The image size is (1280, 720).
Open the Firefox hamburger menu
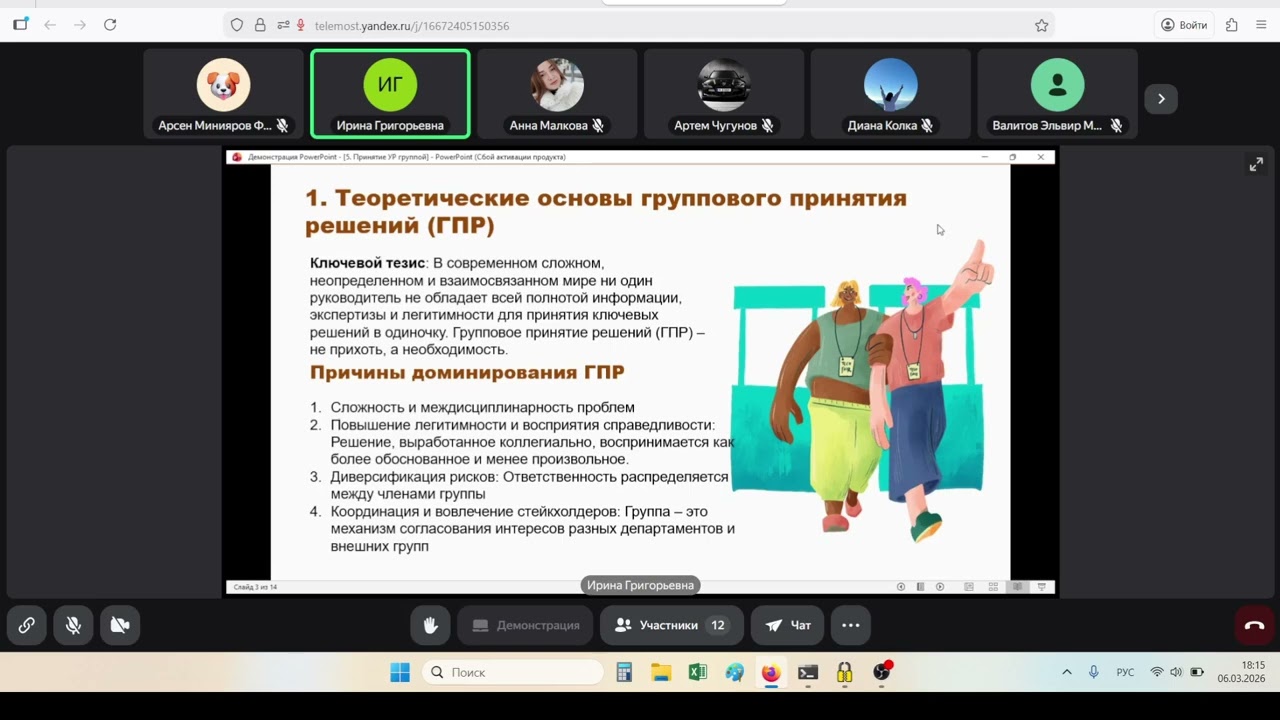pyautogui.click(x=1261, y=25)
